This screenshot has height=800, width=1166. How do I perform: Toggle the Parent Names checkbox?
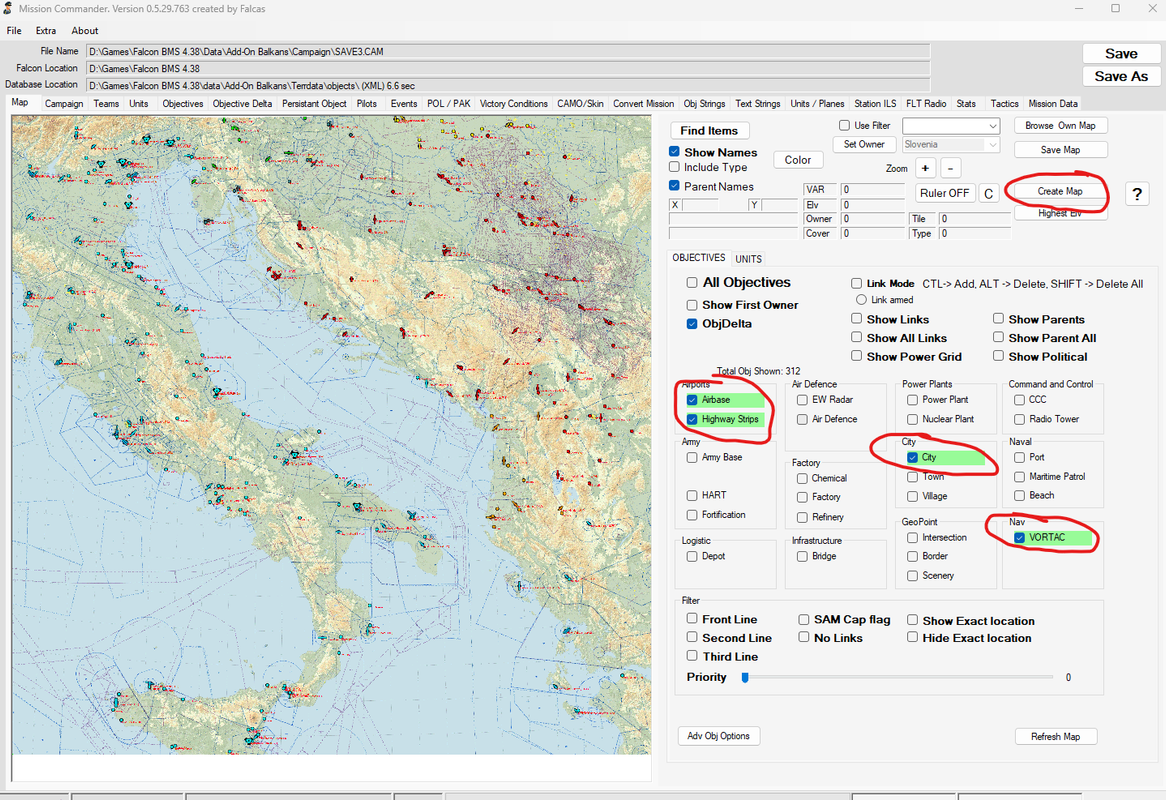(674, 186)
